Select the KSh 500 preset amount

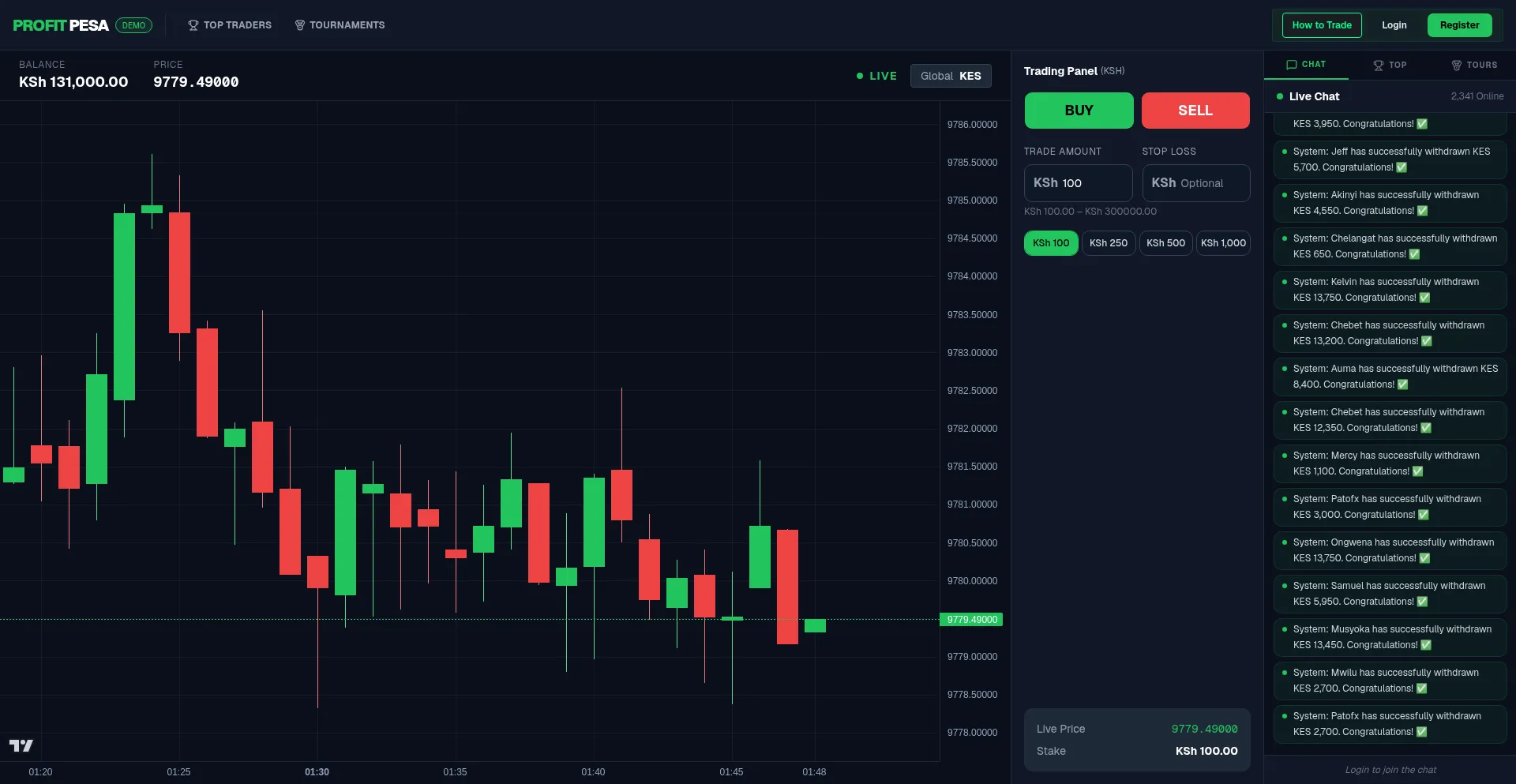[1166, 243]
